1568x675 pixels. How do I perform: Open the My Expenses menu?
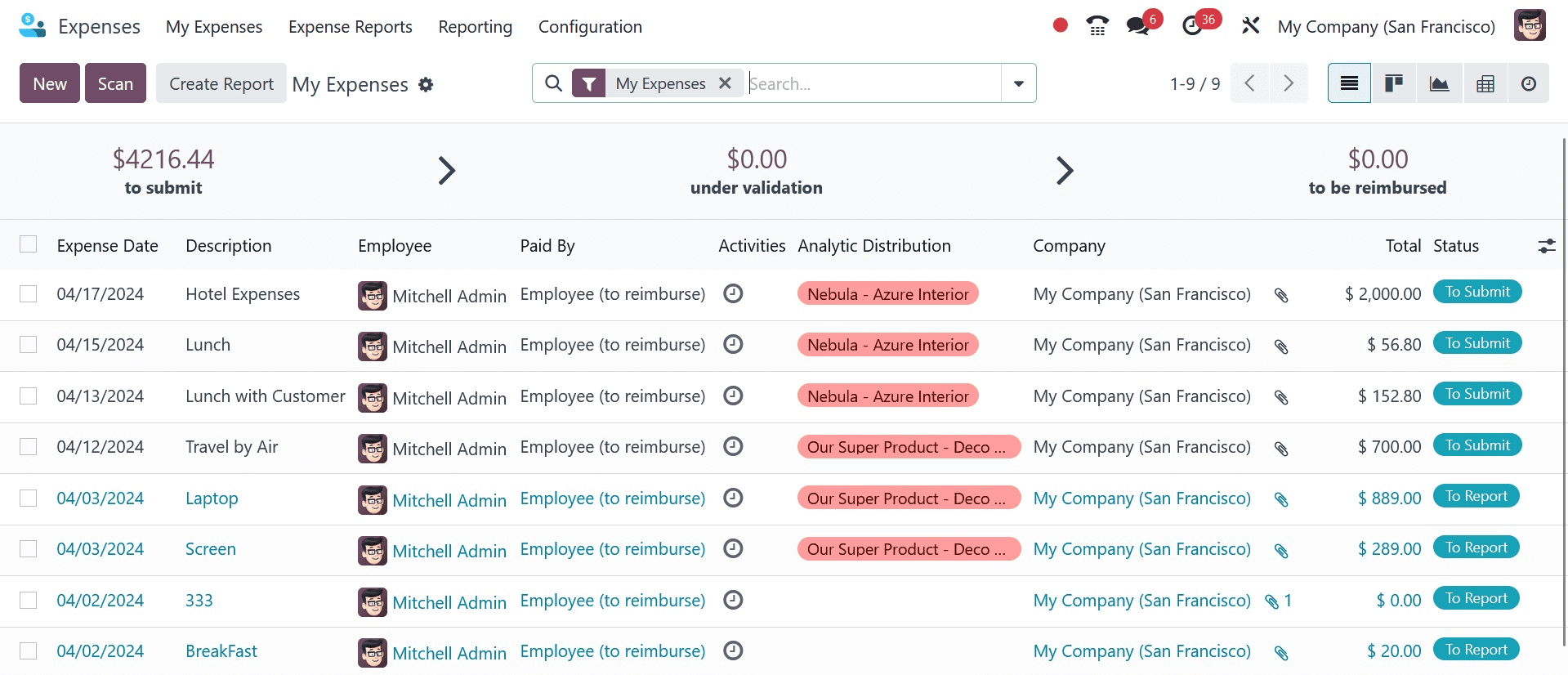coord(214,26)
